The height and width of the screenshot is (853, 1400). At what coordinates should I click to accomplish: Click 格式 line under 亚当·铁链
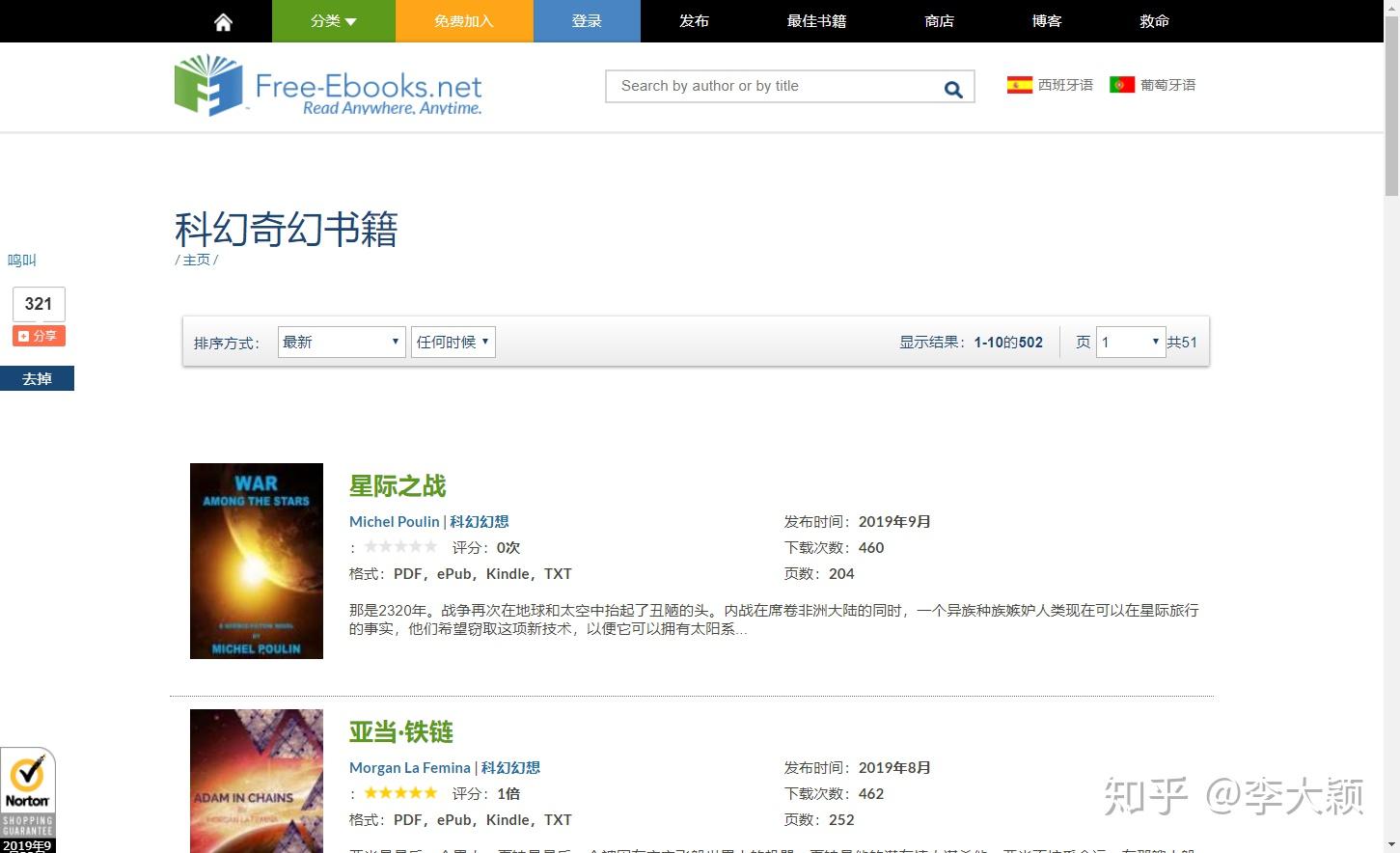460,820
